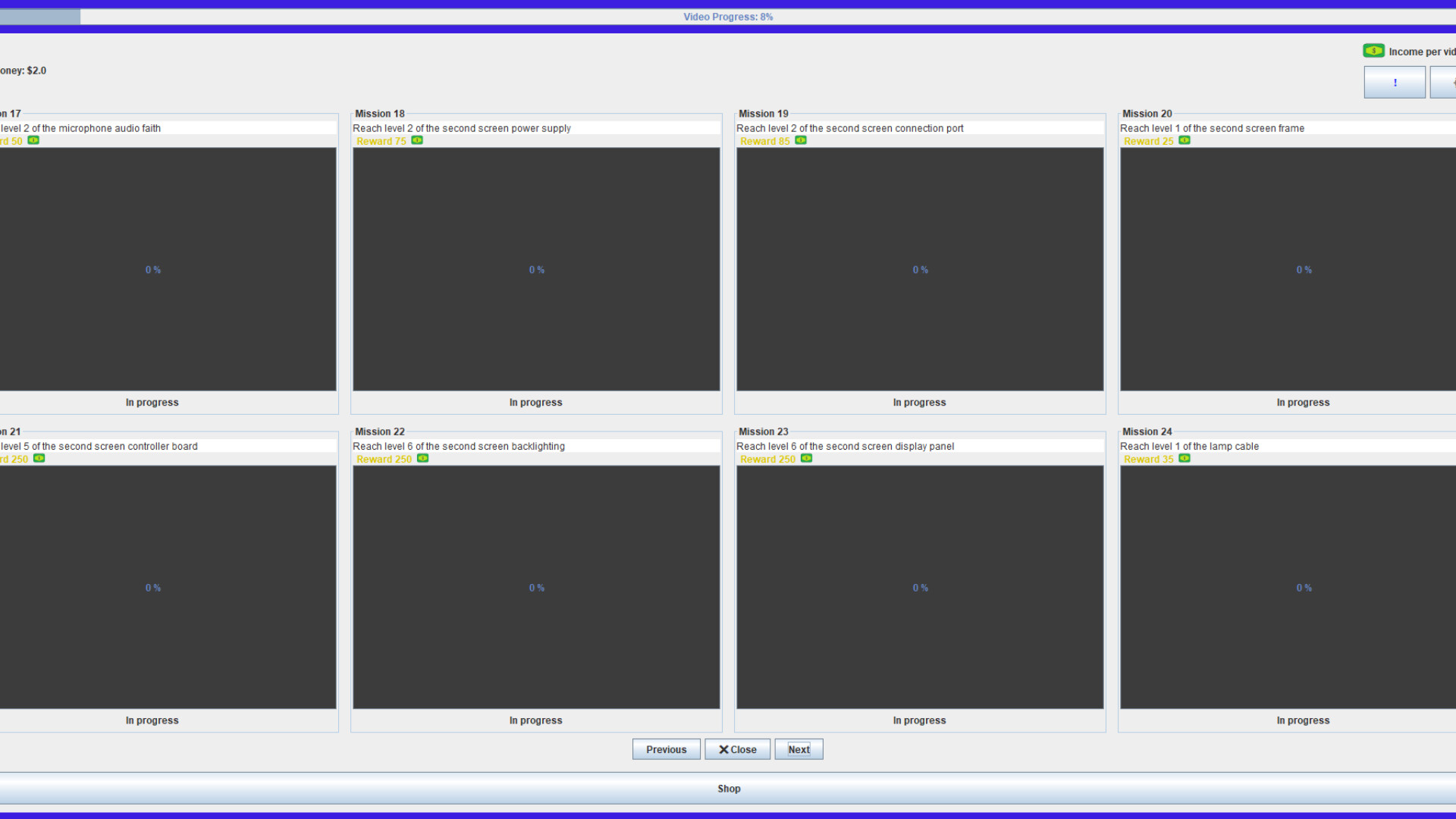Click money icon beside Mission 24 reward
This screenshot has width=1456, height=819.
click(1185, 458)
